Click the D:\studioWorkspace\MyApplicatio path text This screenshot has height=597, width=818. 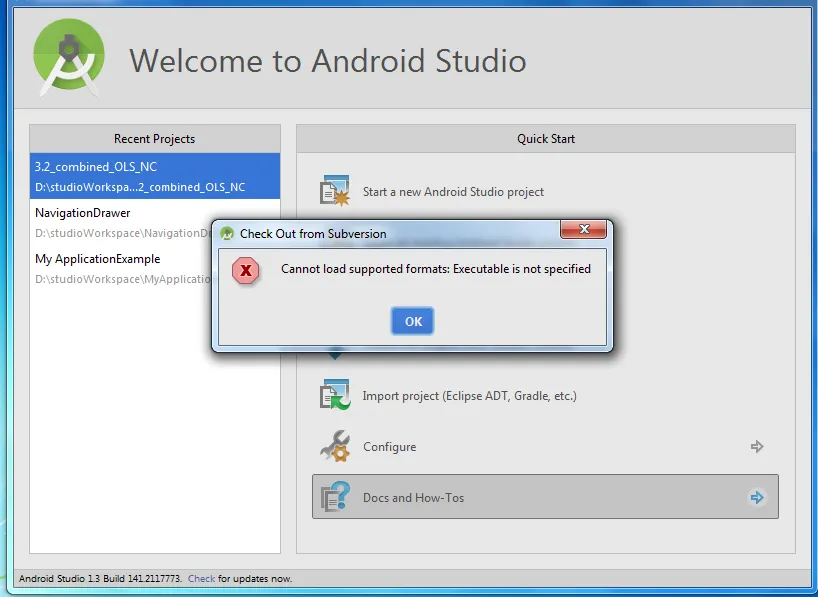[x=123, y=279]
